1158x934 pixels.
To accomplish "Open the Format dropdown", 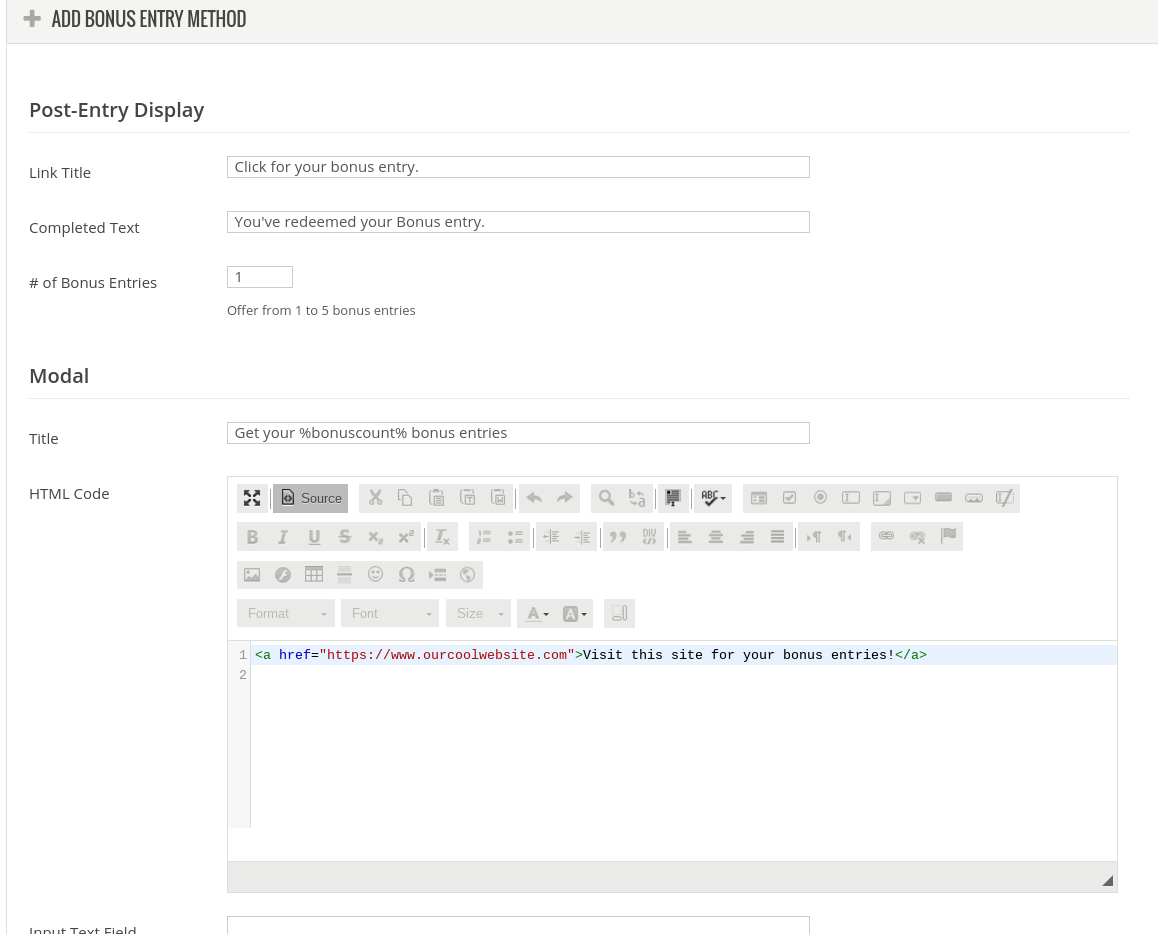I will pyautogui.click(x=286, y=613).
